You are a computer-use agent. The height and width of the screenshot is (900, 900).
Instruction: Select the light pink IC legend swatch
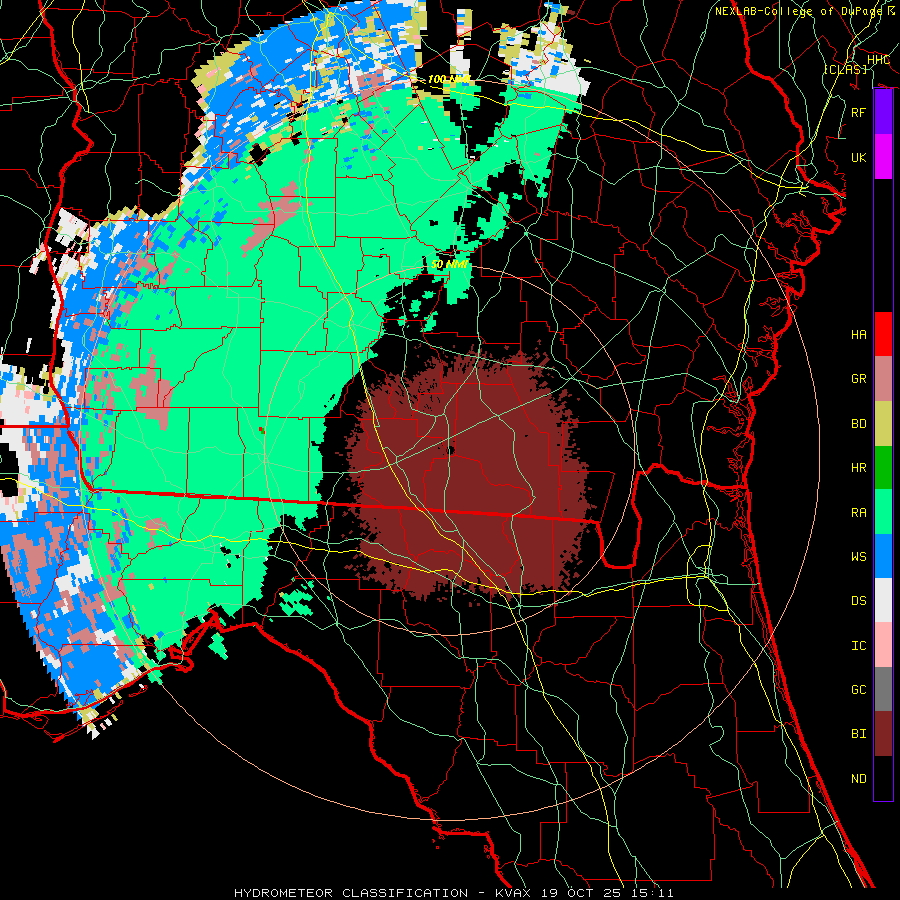tap(883, 645)
